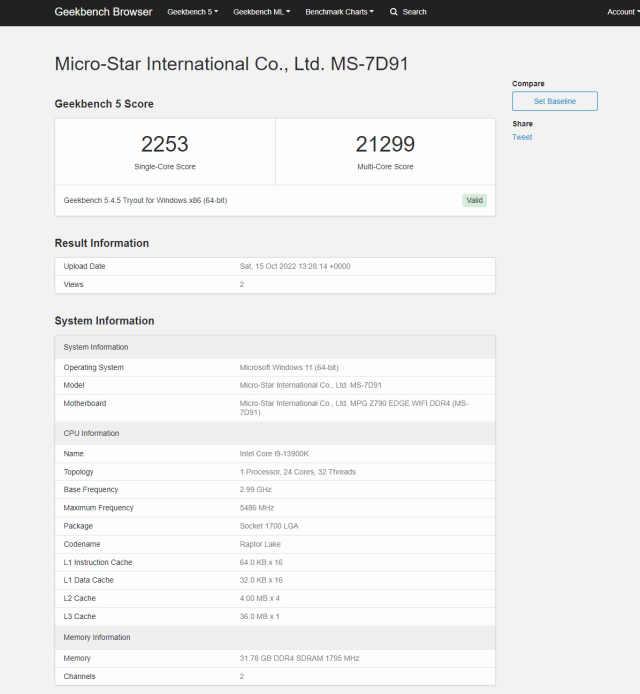Image resolution: width=640 pixels, height=694 pixels.
Task: Click the Maximum Frequency label
Action: [98, 508]
